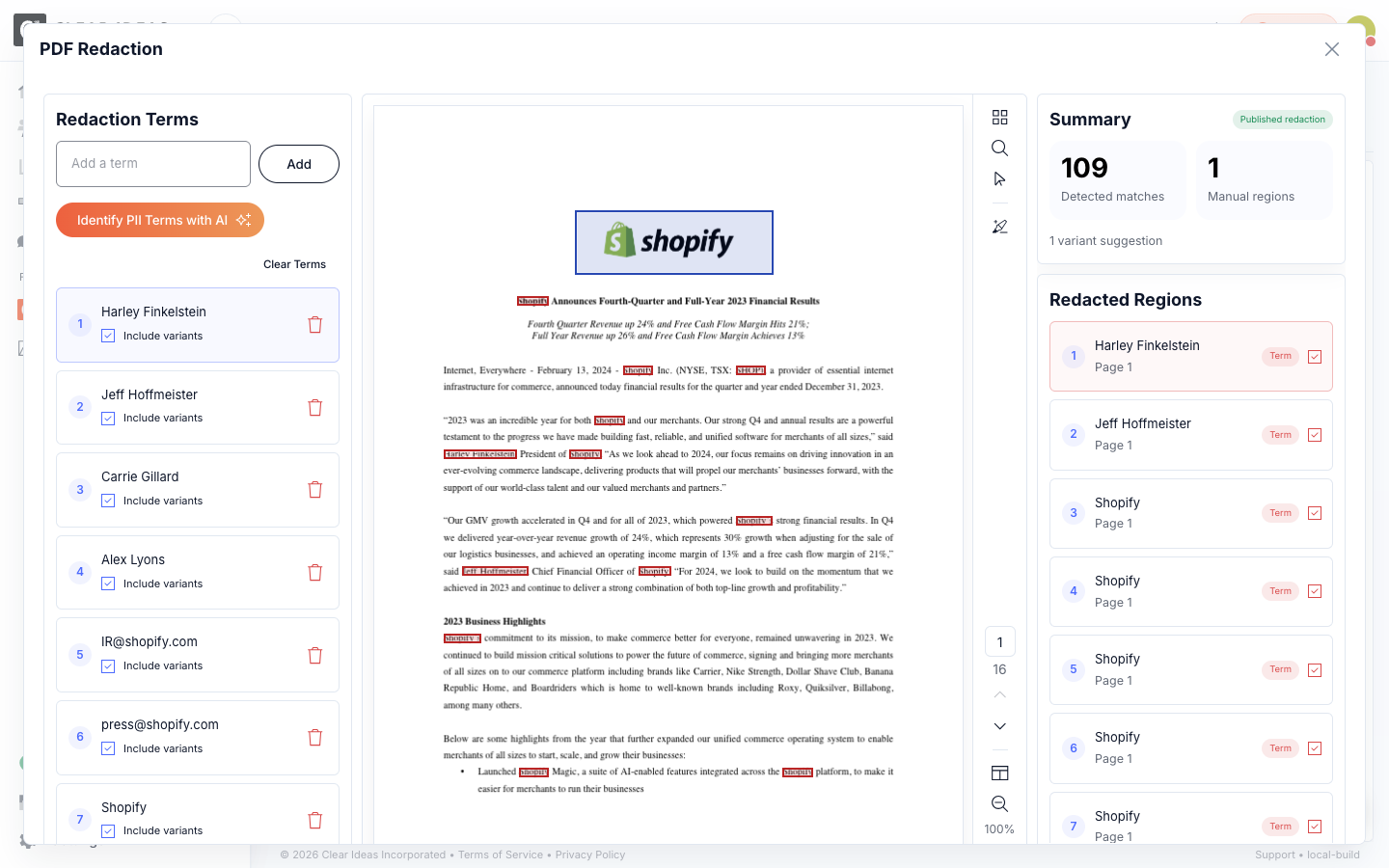1389x868 pixels.
Task: Delete the Carrie Gillard term
Action: 314,490
